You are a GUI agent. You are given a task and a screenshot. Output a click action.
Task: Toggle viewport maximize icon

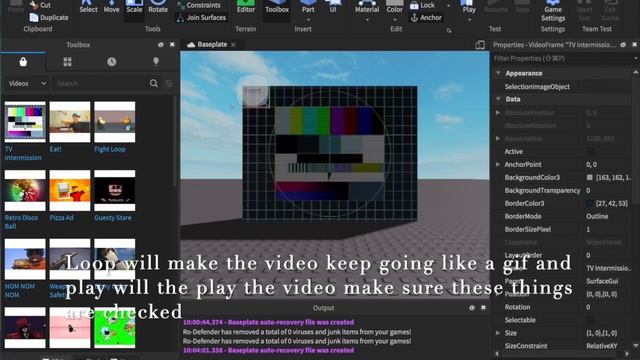tap(480, 45)
